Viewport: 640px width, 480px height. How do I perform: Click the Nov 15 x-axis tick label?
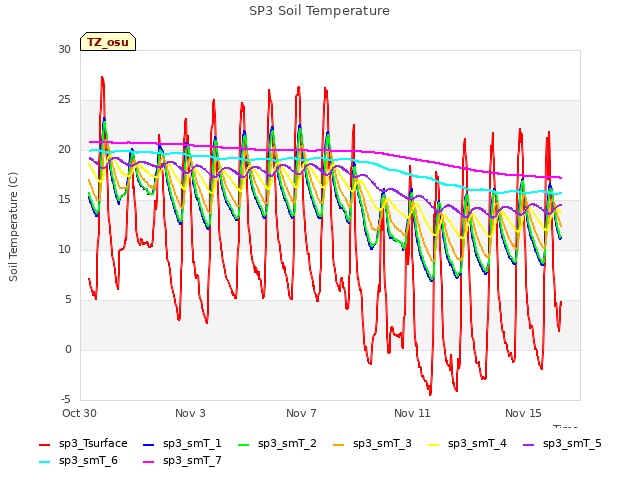click(523, 413)
